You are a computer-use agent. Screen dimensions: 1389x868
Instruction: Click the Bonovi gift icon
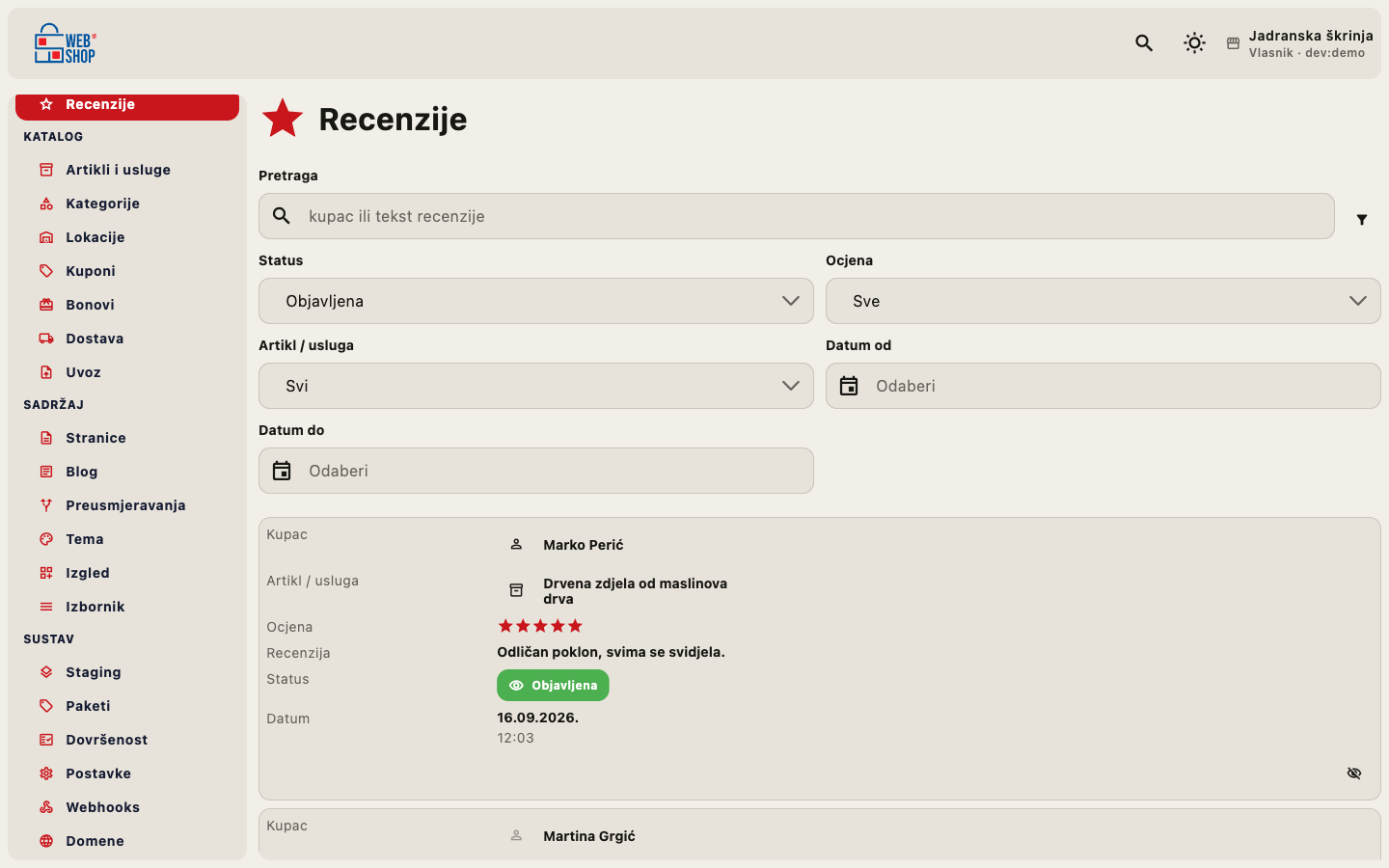pyautogui.click(x=46, y=305)
